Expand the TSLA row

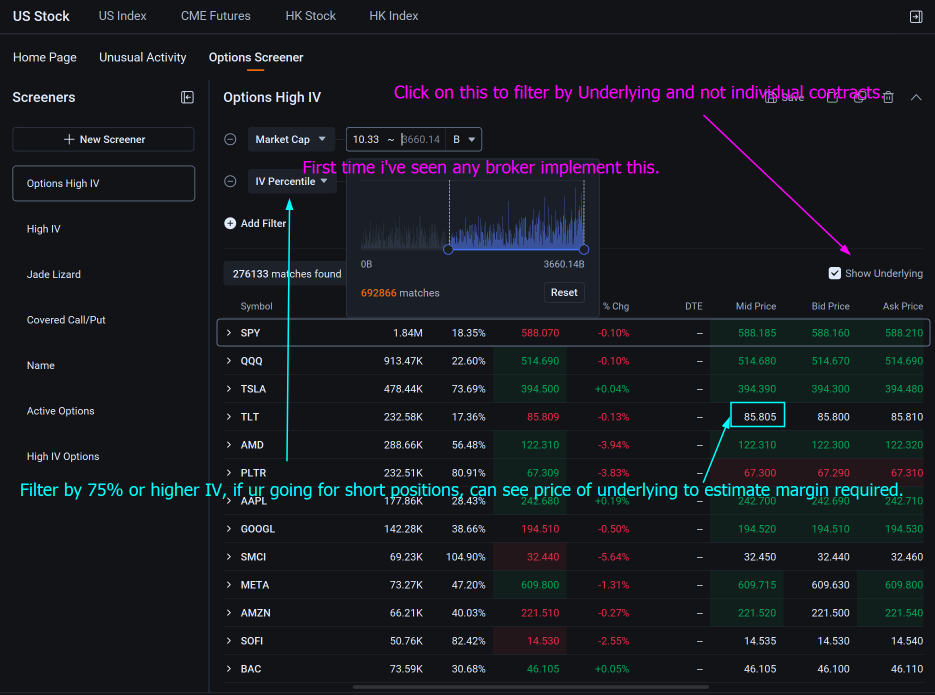pos(229,389)
